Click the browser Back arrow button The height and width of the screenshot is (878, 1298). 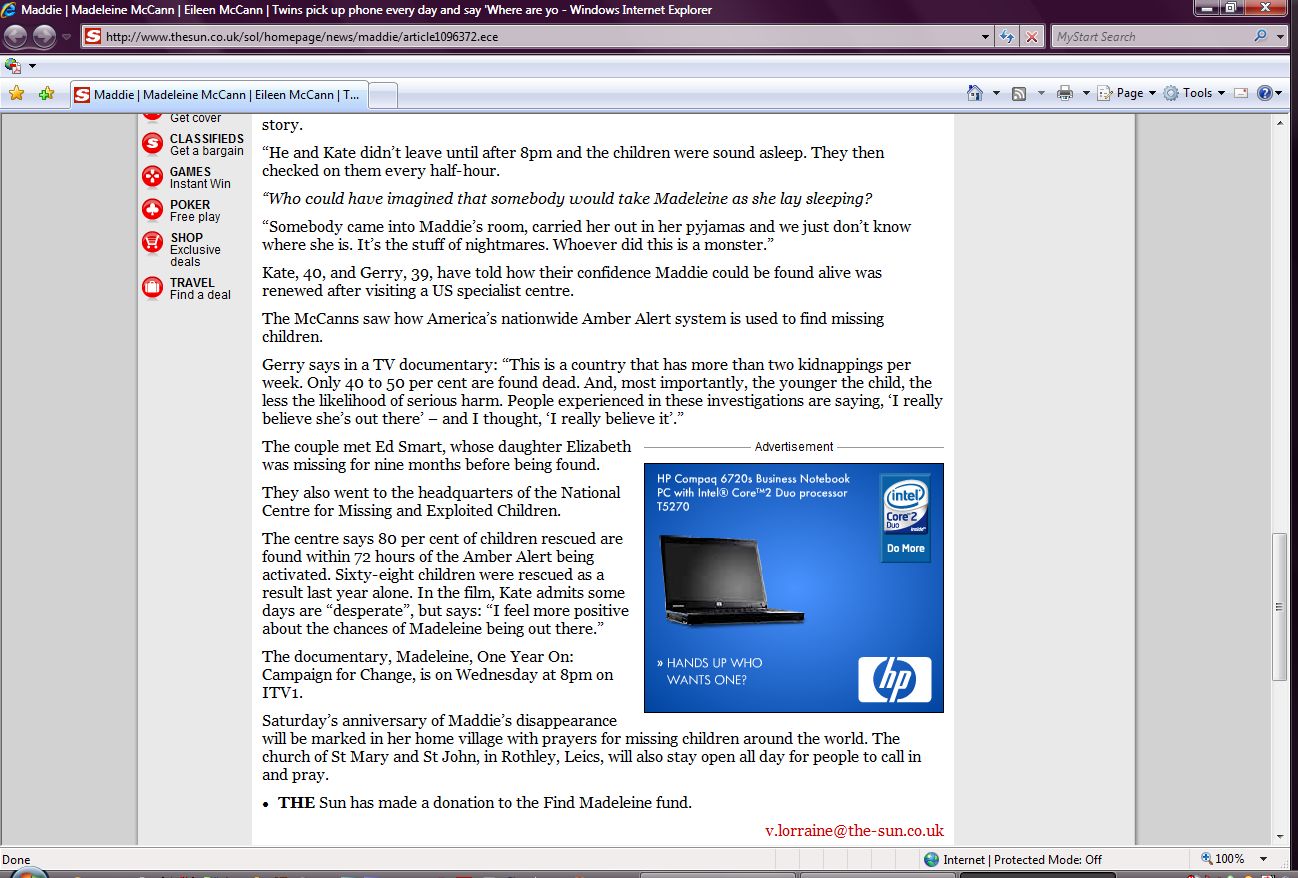coord(16,37)
